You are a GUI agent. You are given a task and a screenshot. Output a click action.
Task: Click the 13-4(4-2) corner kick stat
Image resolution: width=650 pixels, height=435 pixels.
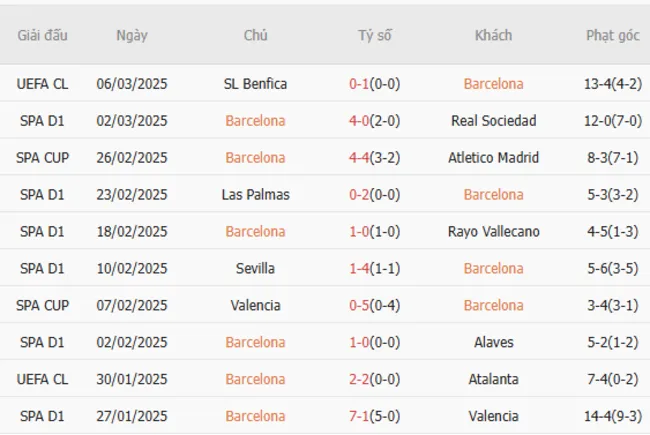pyautogui.click(x=612, y=84)
